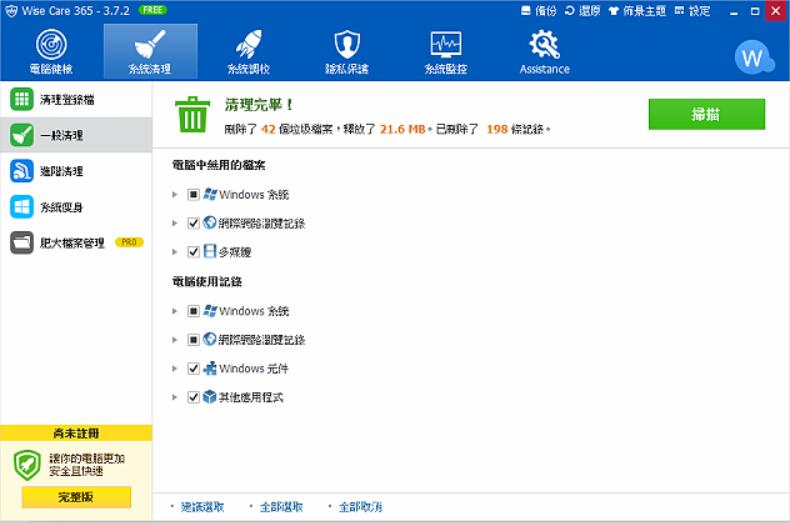
Task: Uncheck 網際網路瀏覽記錄 under 電腦中無用的檔案
Action: coord(193,223)
